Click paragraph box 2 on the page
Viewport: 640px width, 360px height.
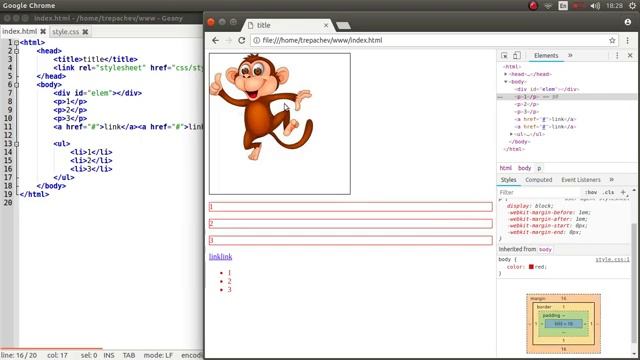point(351,224)
